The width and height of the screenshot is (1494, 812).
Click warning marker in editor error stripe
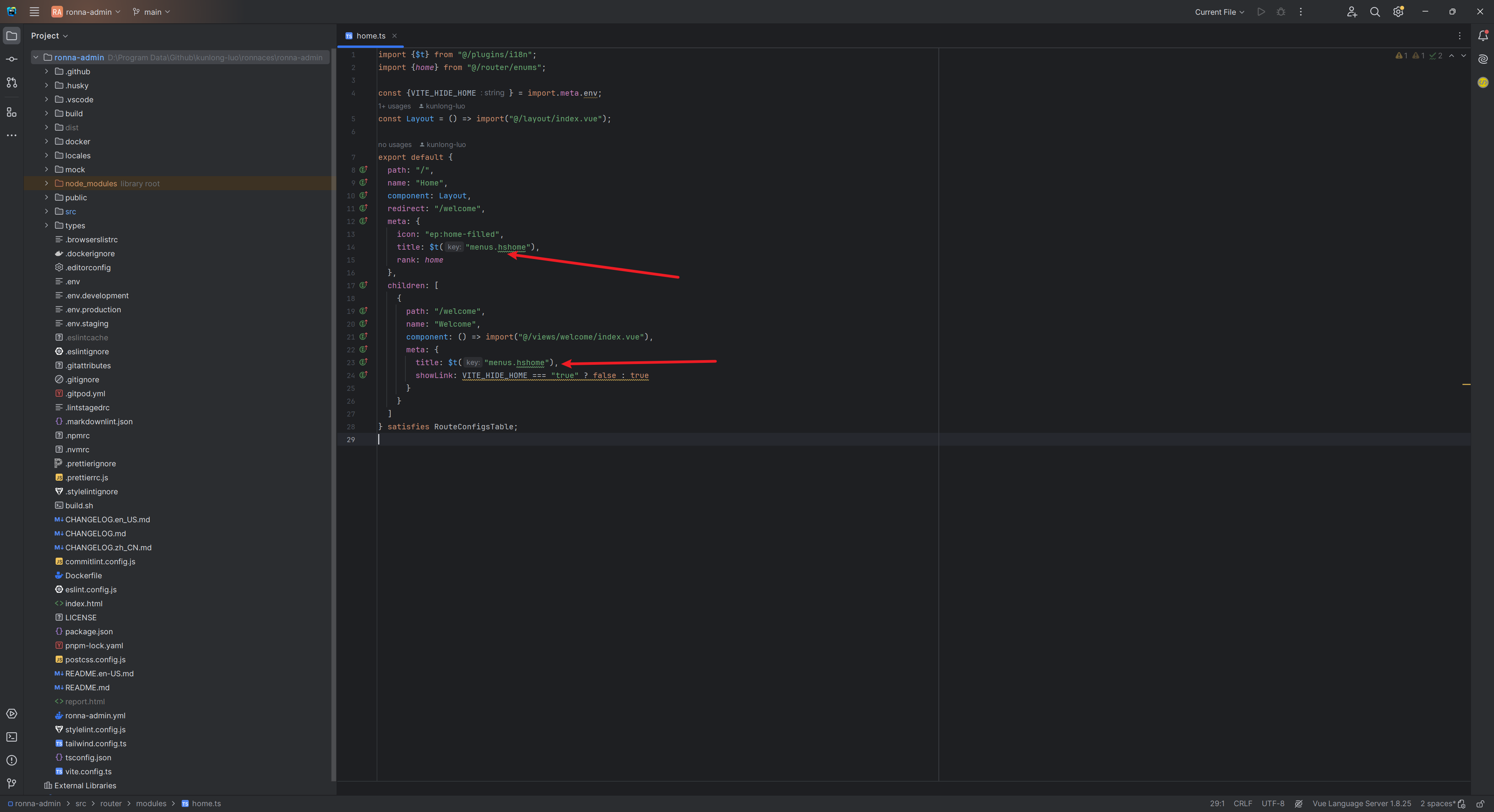[x=1466, y=384]
